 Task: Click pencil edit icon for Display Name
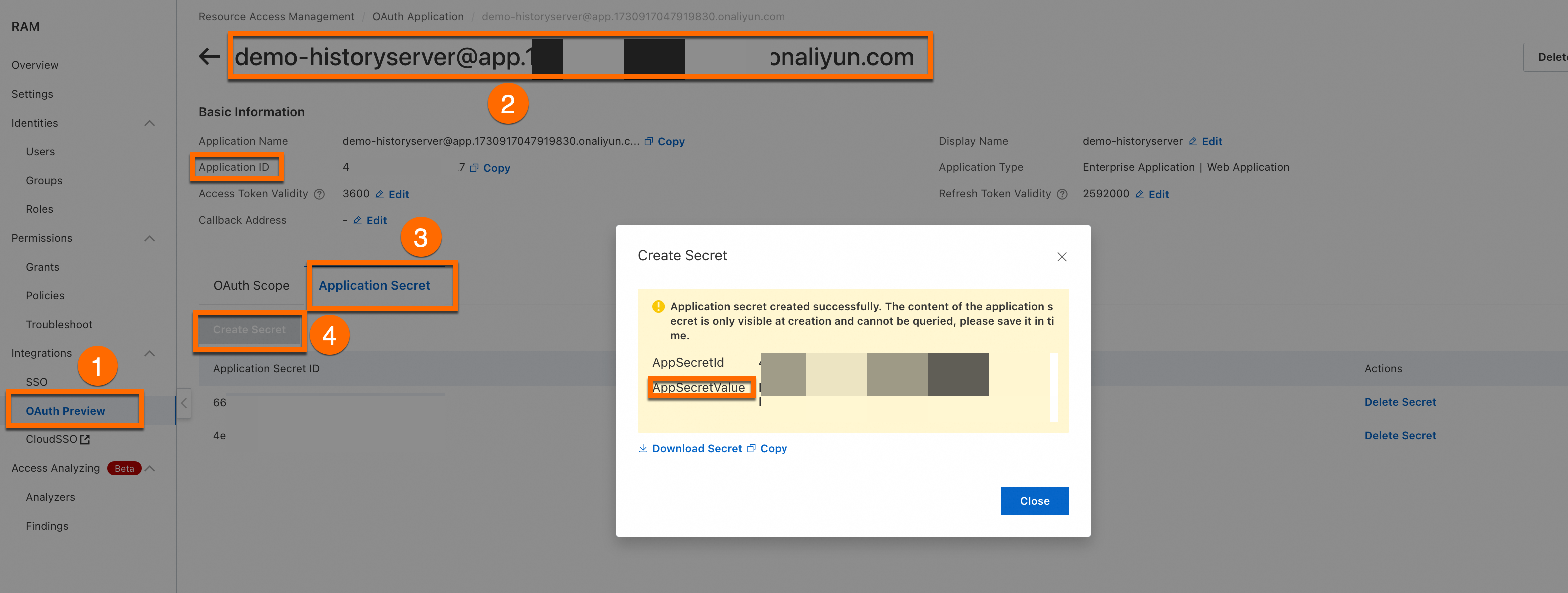[x=1192, y=142]
